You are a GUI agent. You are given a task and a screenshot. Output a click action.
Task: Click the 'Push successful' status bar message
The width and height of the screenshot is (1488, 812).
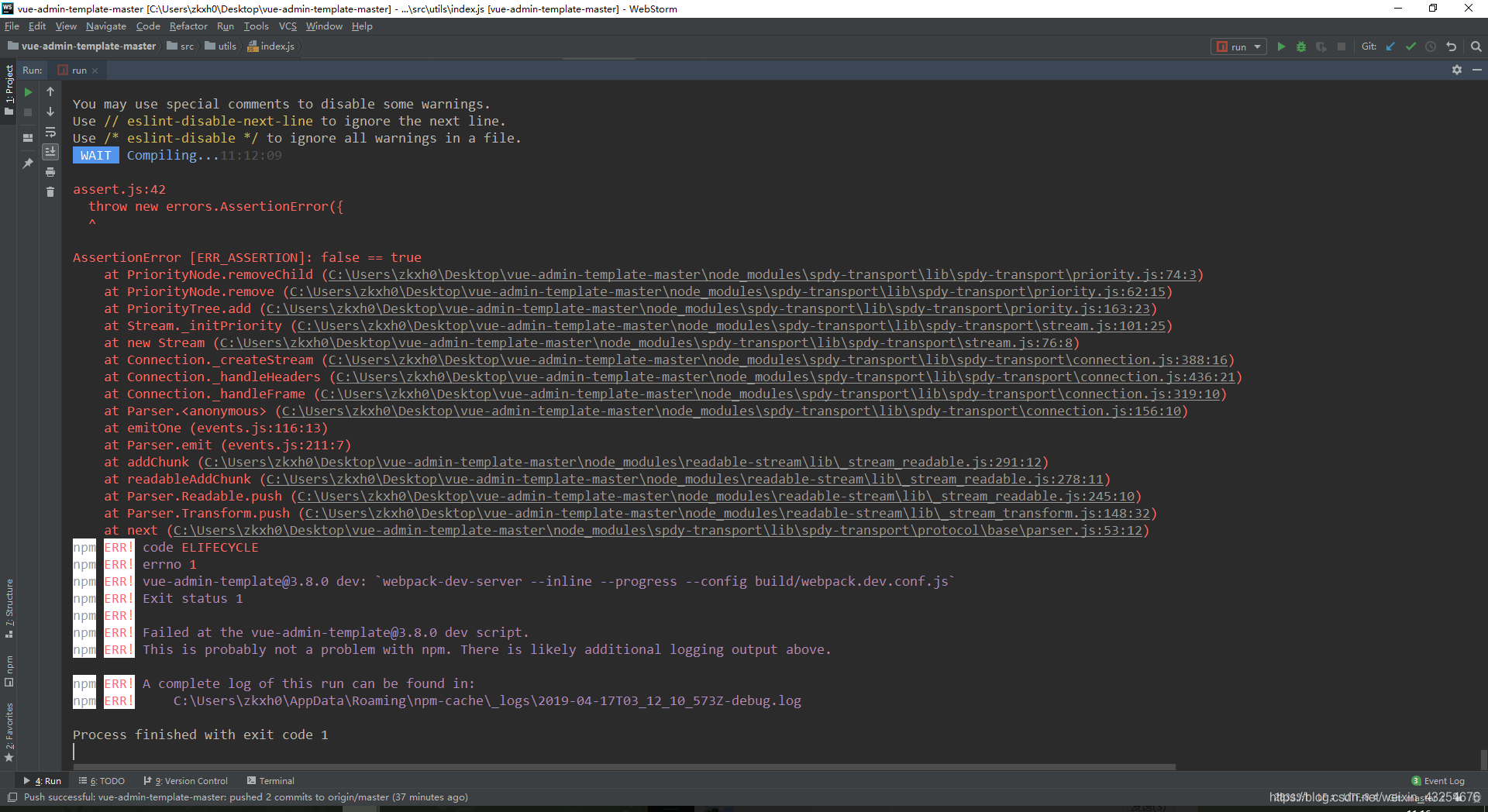point(246,797)
